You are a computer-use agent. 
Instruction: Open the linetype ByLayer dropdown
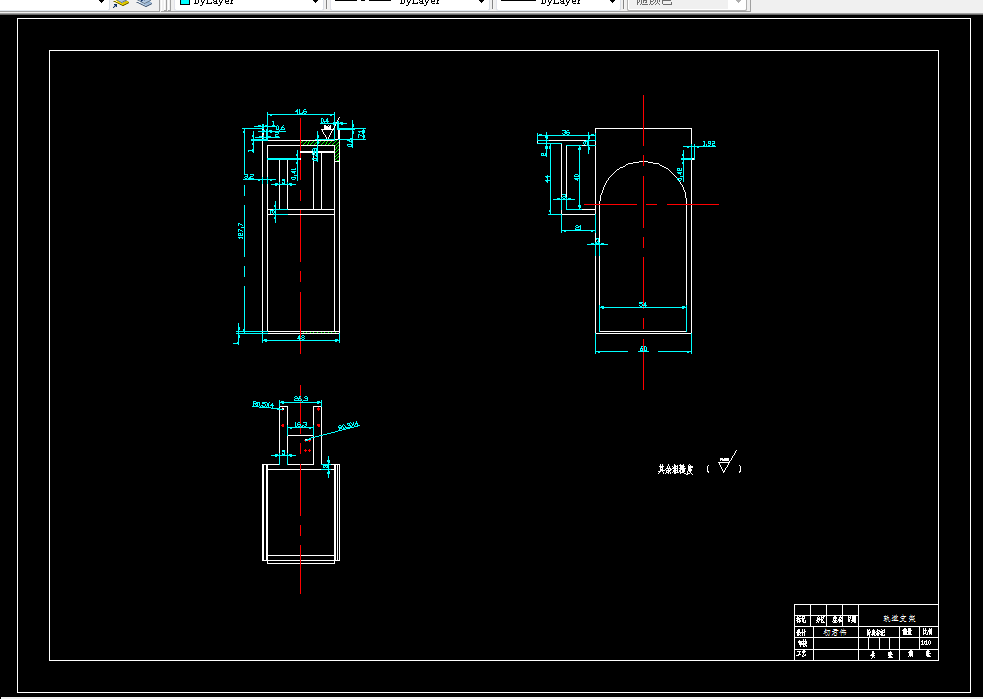point(409,3)
